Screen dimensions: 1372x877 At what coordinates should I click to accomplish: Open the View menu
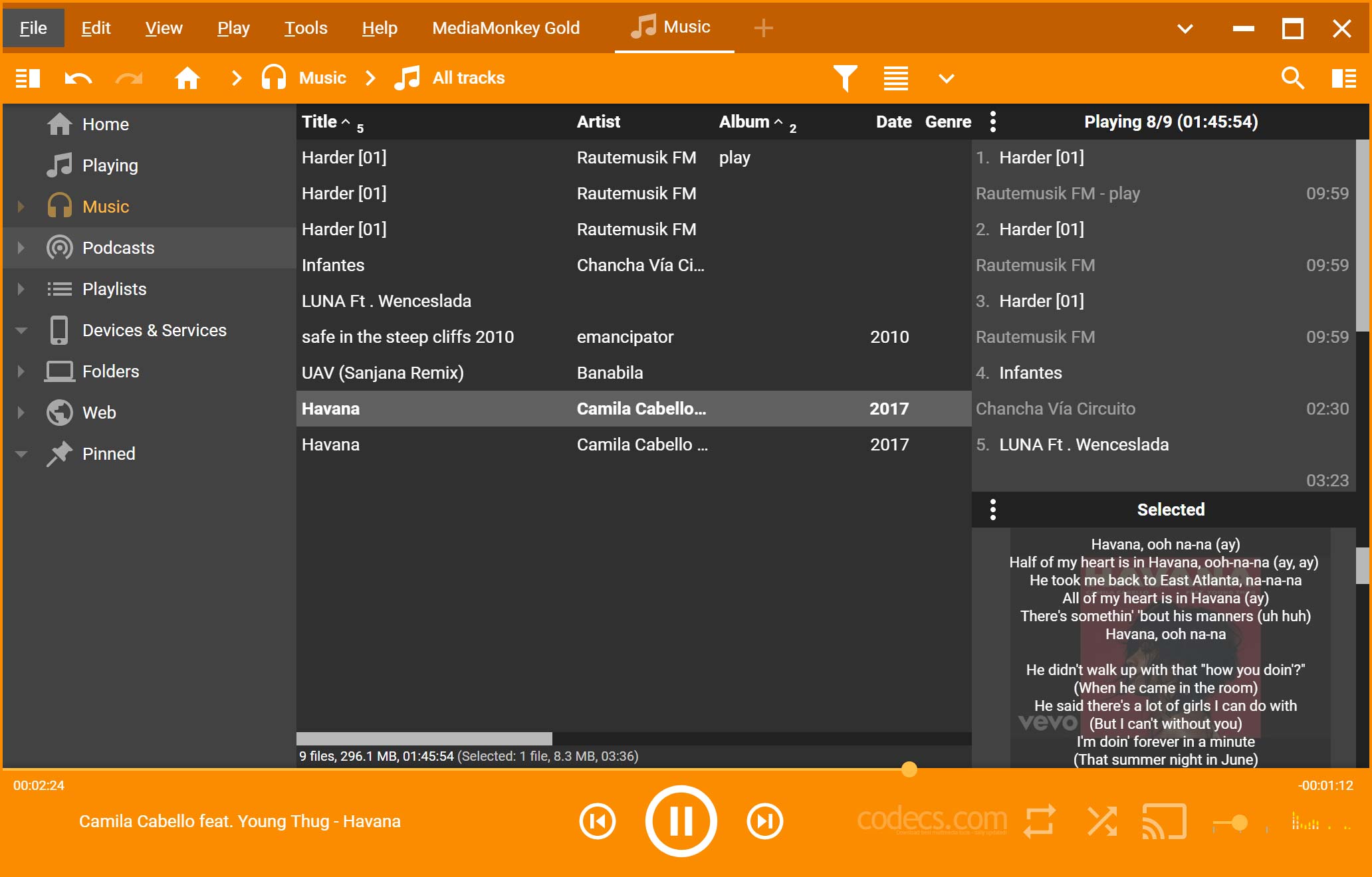tap(163, 27)
